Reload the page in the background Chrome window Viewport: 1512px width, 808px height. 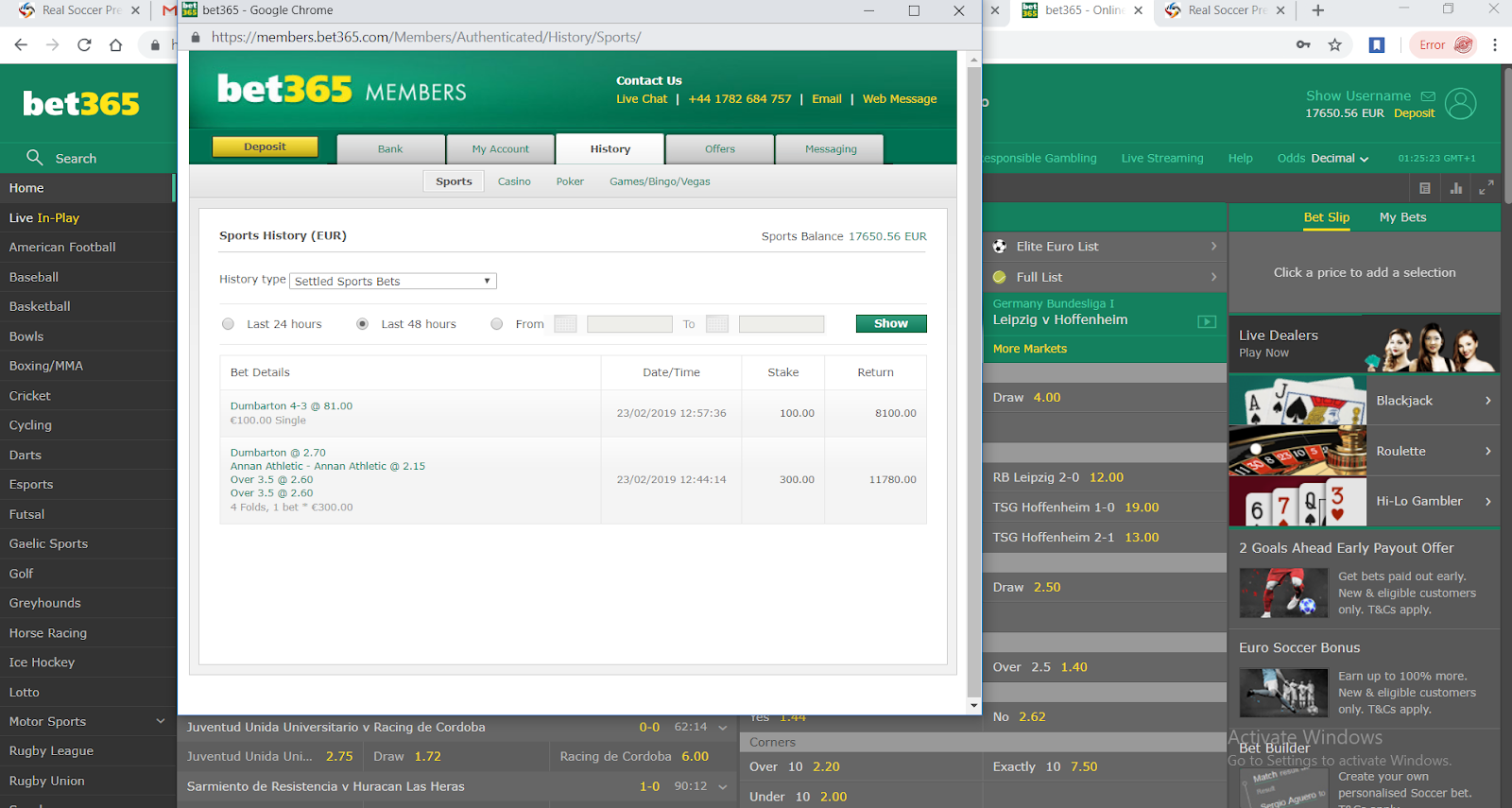[x=84, y=44]
